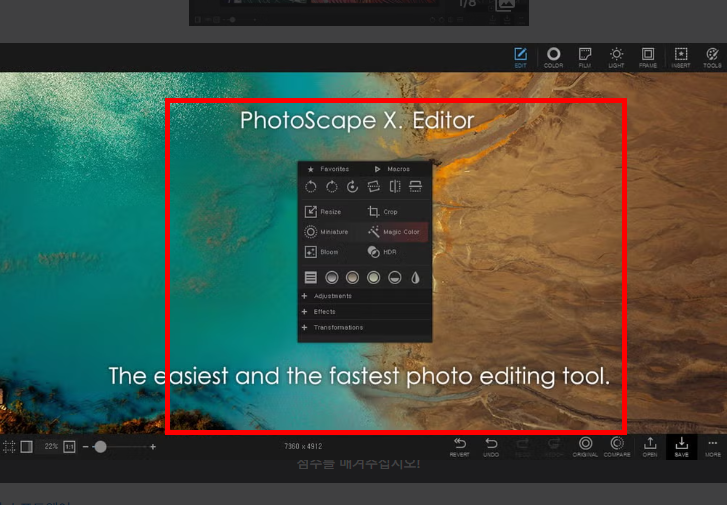Click the rotate clockwise icon
The image size is (727, 505).
click(332, 187)
